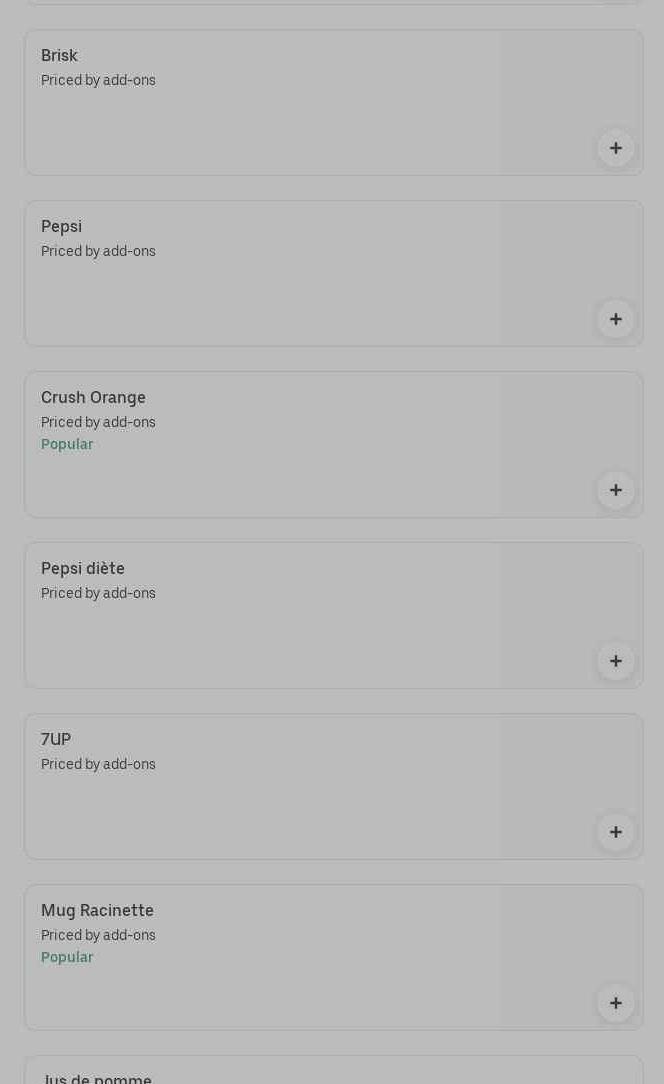Select the 7UP item title
This screenshot has height=1084, width=664.
[x=56, y=740]
